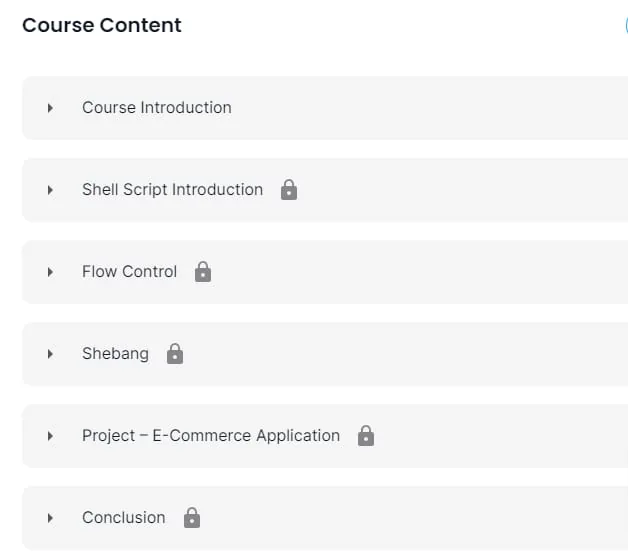Image resolution: width=628 pixels, height=560 pixels.
Task: Click the partially visible blue icon near the heading
Action: (626, 25)
